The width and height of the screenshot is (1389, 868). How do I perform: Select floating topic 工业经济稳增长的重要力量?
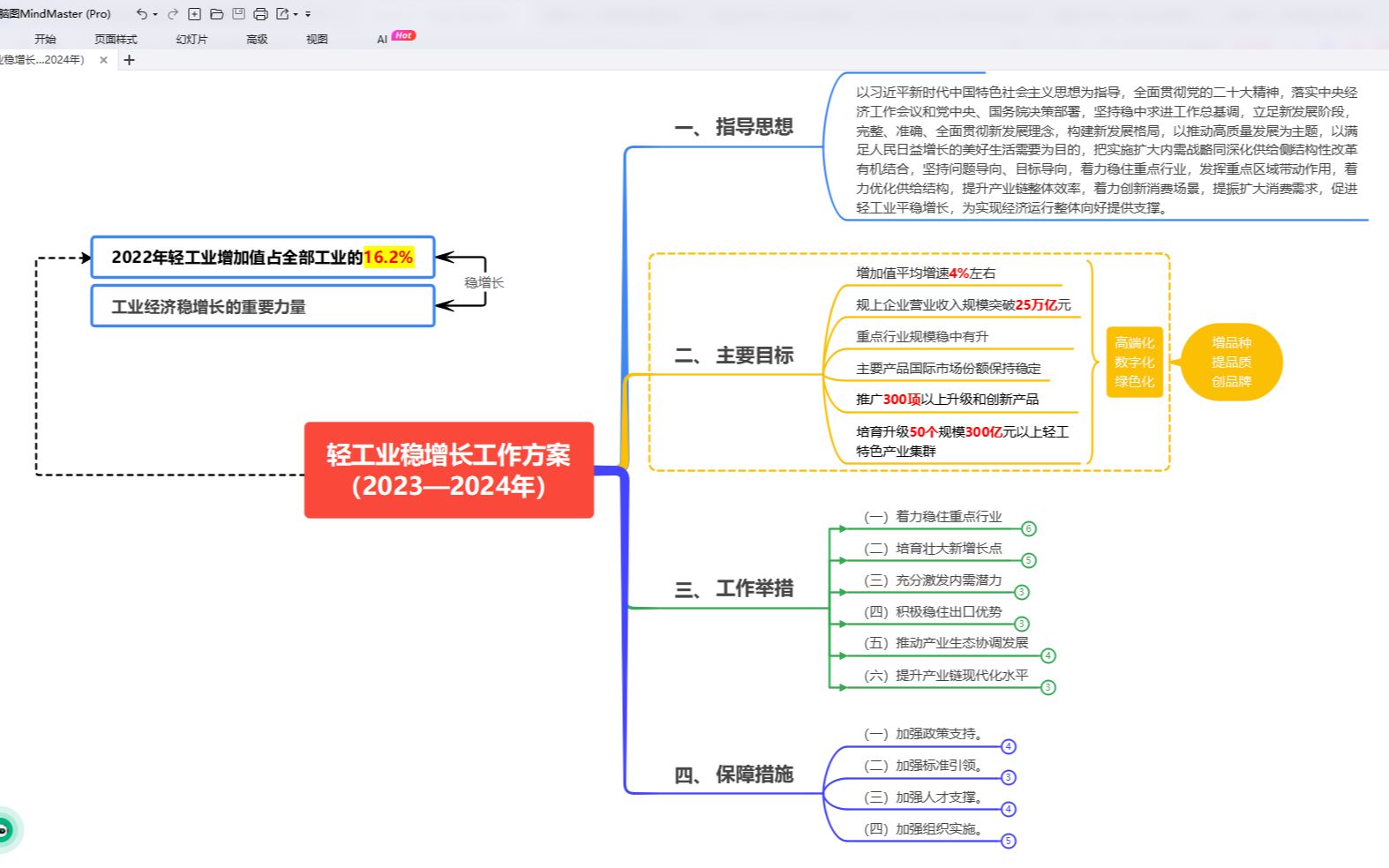pyautogui.click(x=263, y=306)
